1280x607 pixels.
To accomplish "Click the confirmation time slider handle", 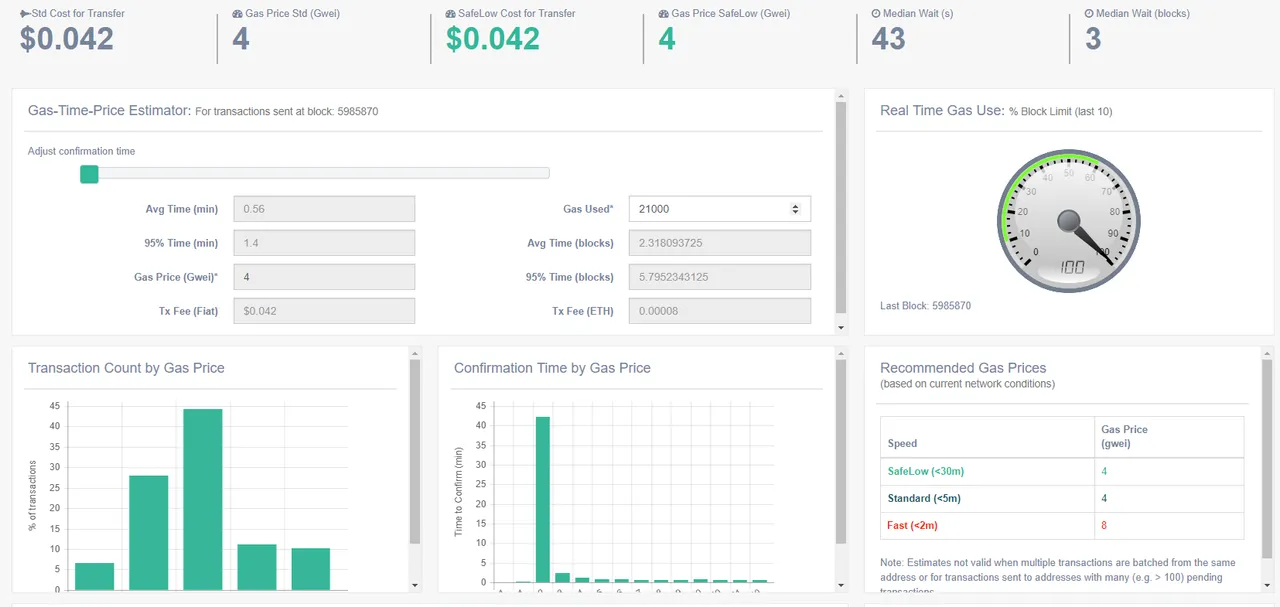I will point(89,174).
